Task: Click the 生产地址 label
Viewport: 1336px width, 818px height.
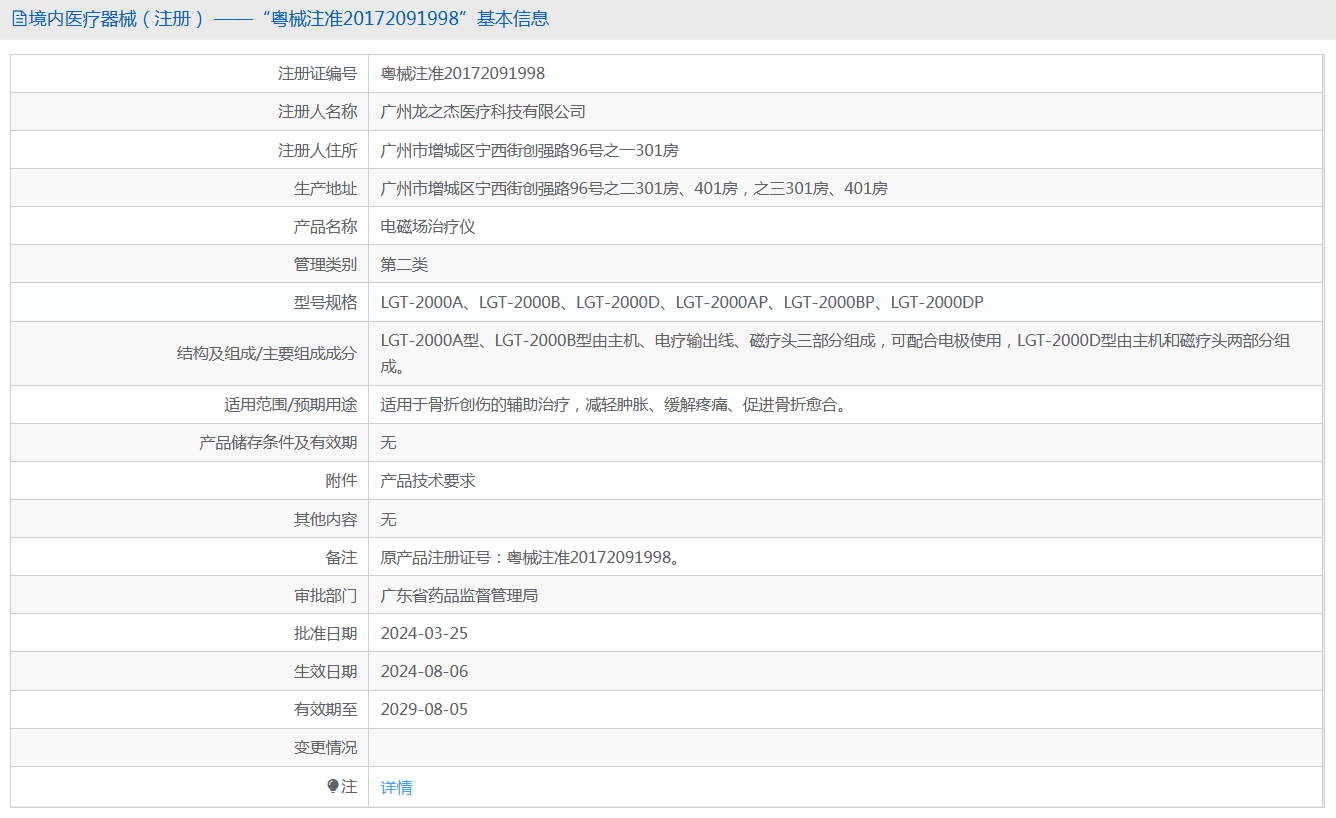Action: (x=325, y=188)
